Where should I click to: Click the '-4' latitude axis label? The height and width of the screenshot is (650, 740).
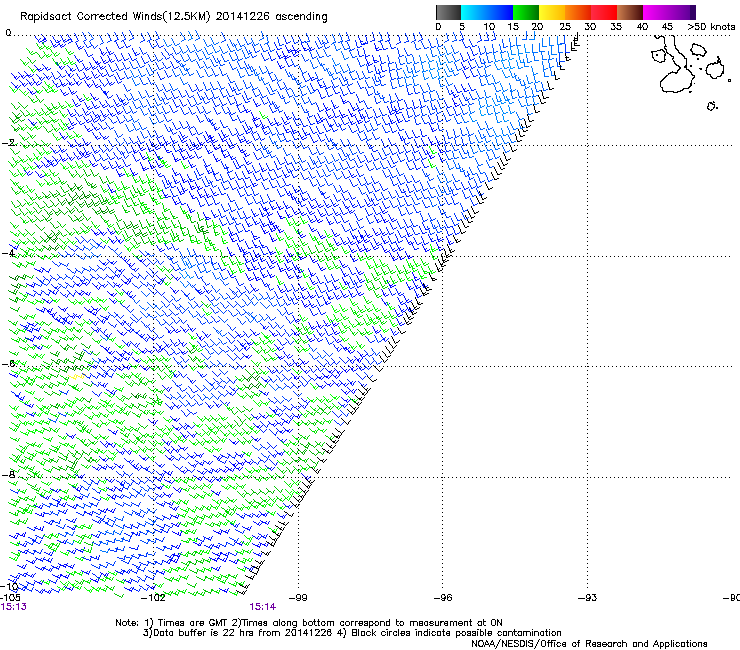tap(8, 253)
